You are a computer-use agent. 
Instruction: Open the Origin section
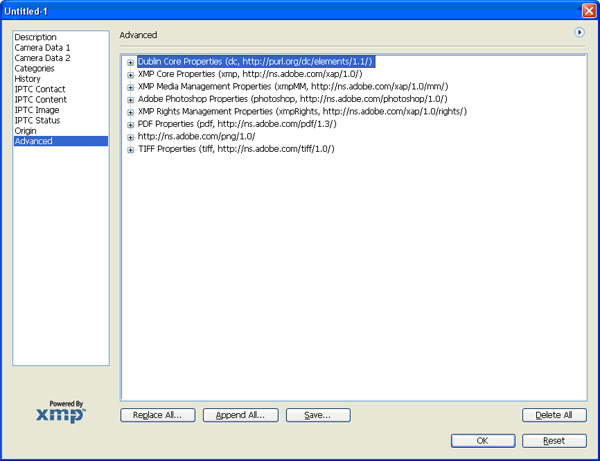point(27,131)
